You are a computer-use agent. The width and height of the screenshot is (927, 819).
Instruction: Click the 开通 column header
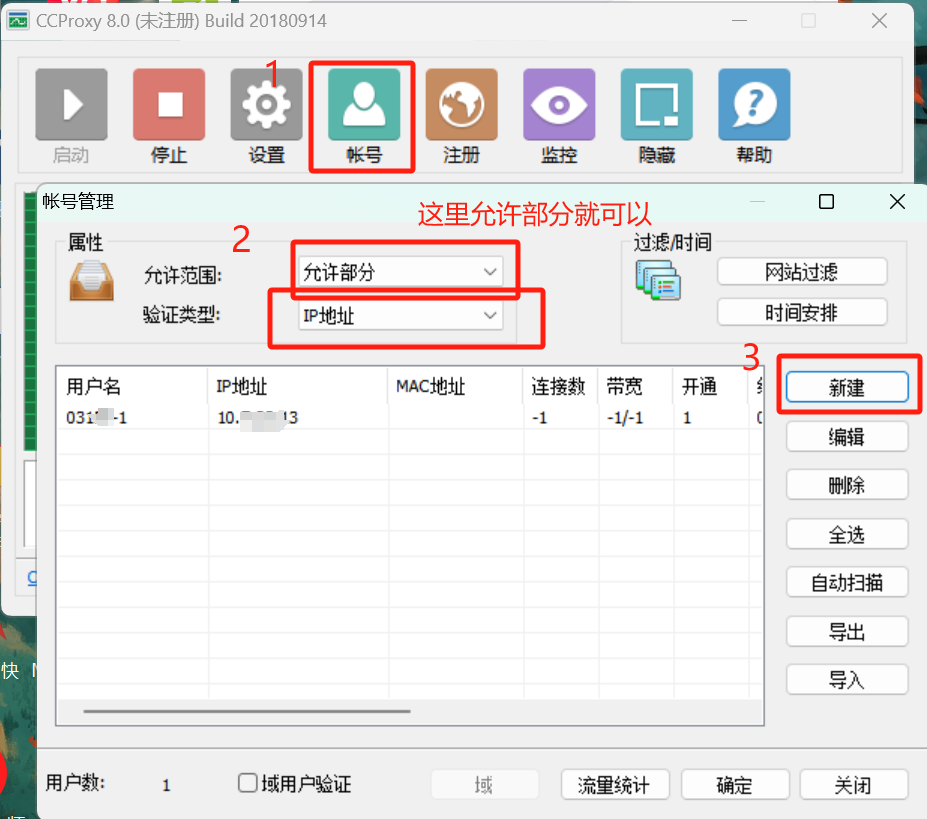point(711,386)
